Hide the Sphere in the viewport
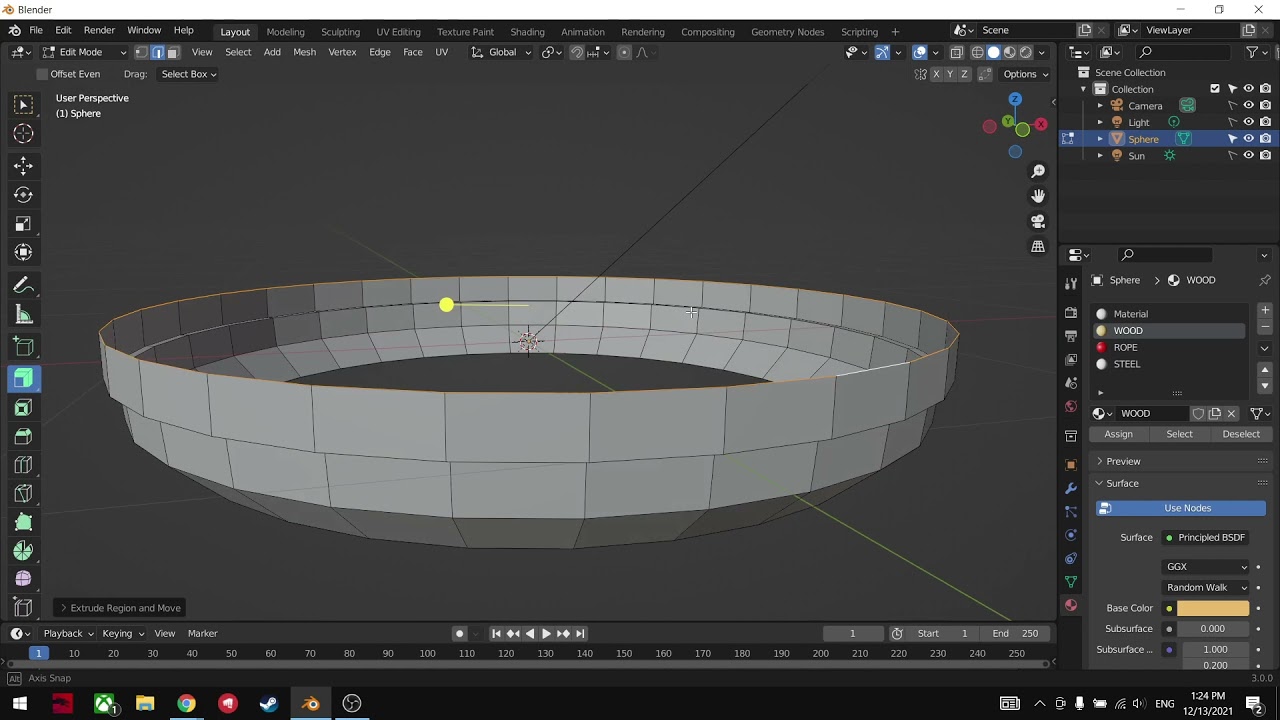This screenshot has height=720, width=1280. 1248,139
